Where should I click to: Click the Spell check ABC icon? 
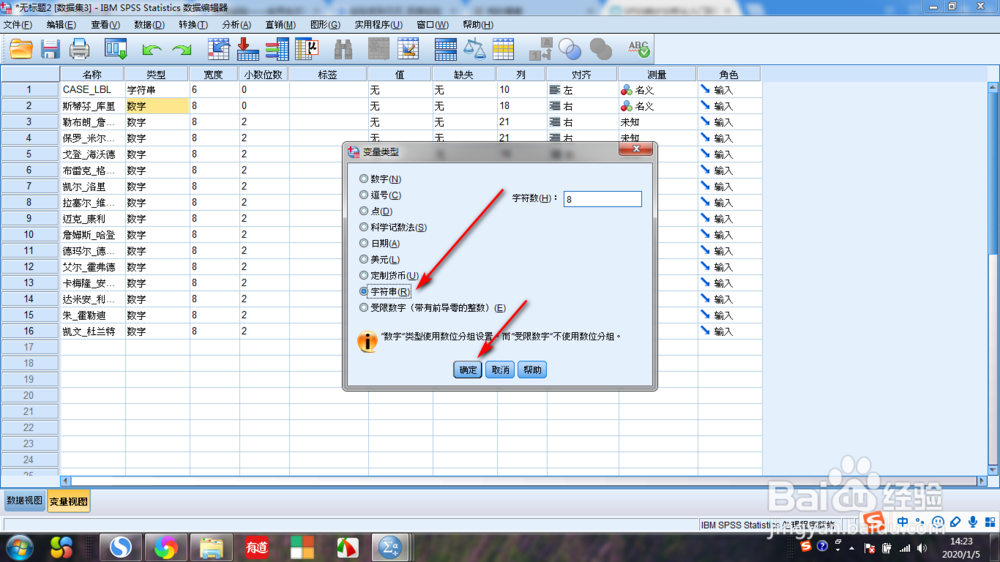pyautogui.click(x=638, y=49)
